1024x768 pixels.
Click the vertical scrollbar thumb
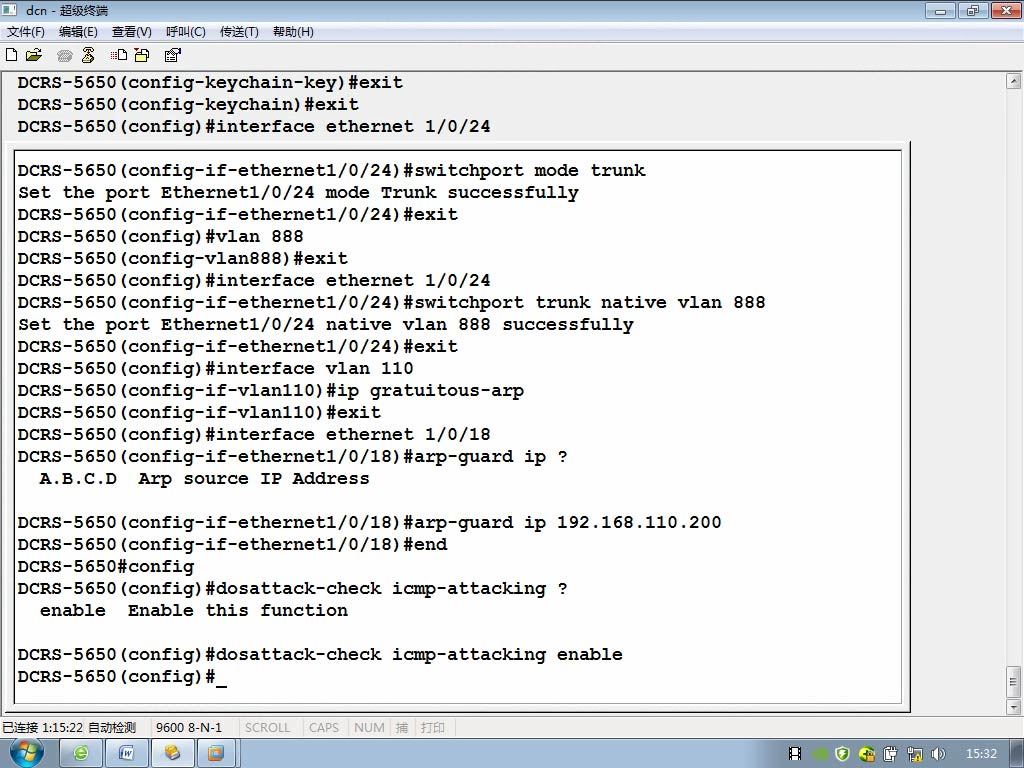coord(1013,682)
